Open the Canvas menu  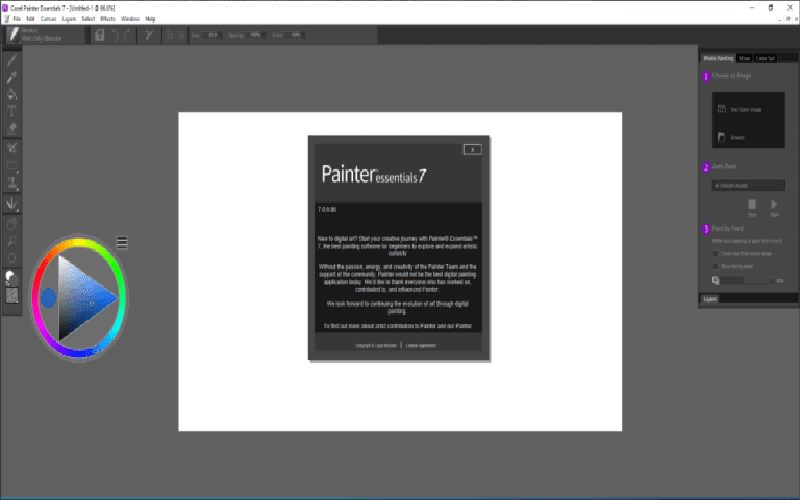48,19
